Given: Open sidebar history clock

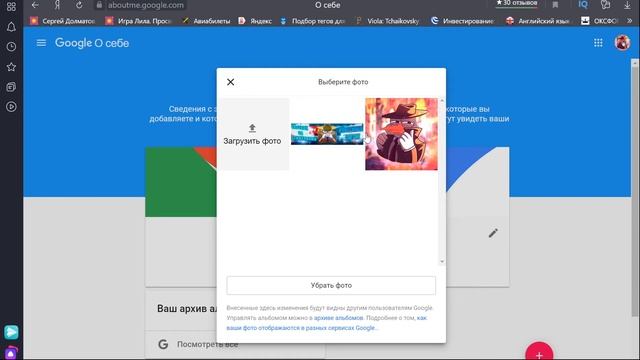Looking at the screenshot, I should (11, 47).
